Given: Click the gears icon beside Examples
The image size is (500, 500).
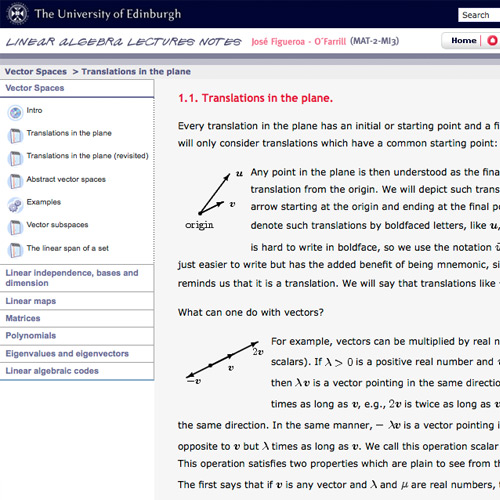Looking at the screenshot, I should (x=15, y=204).
